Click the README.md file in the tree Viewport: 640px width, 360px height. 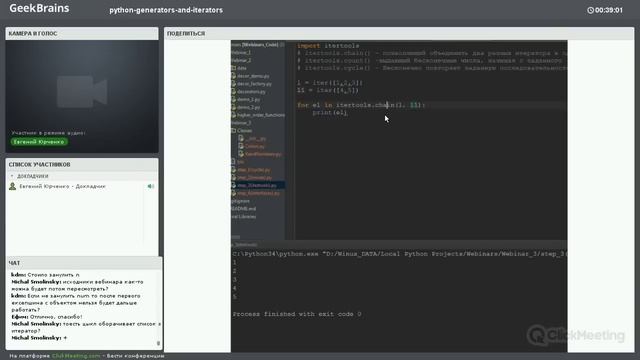click(x=244, y=209)
